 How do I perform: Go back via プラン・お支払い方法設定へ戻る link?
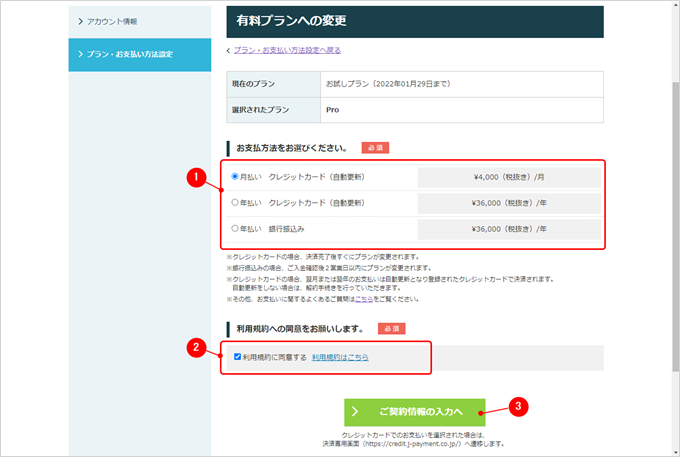[x=287, y=50]
